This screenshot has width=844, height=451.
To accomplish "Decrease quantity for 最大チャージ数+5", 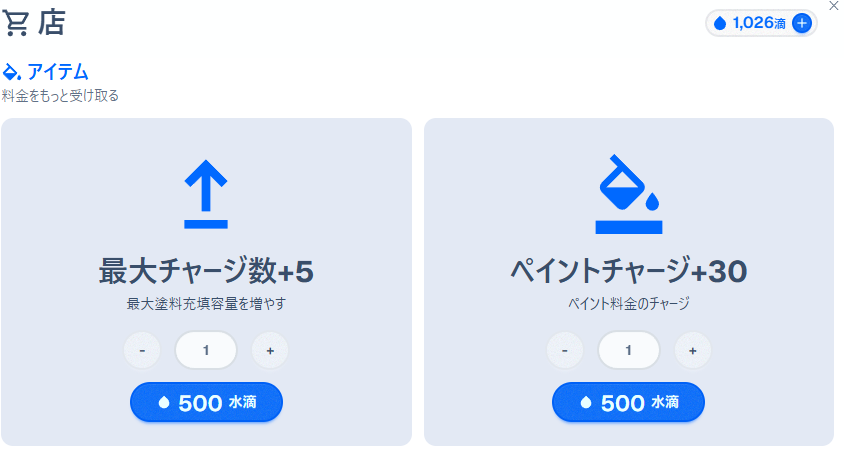I will 142,350.
